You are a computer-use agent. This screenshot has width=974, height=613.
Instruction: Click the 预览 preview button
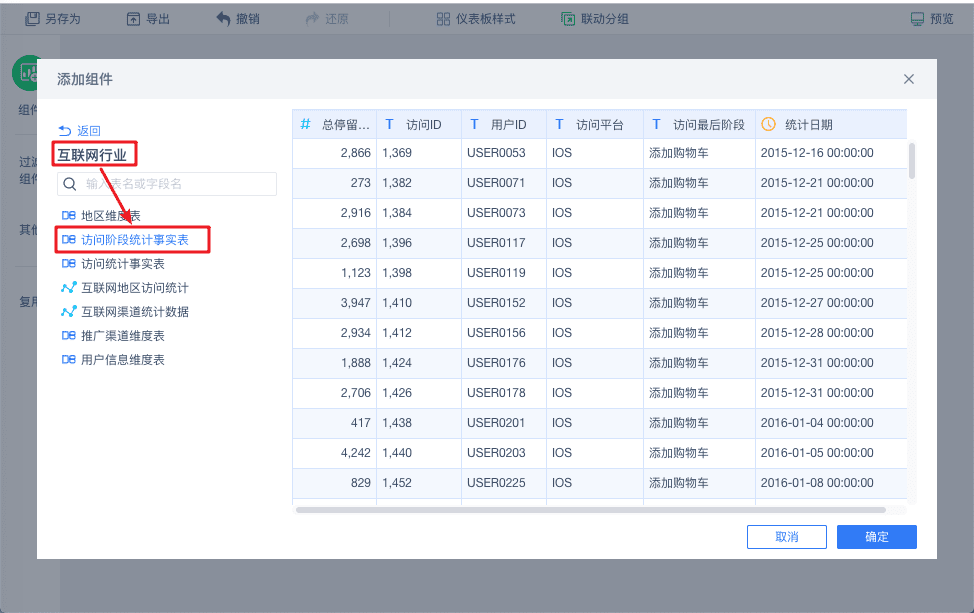pos(932,19)
